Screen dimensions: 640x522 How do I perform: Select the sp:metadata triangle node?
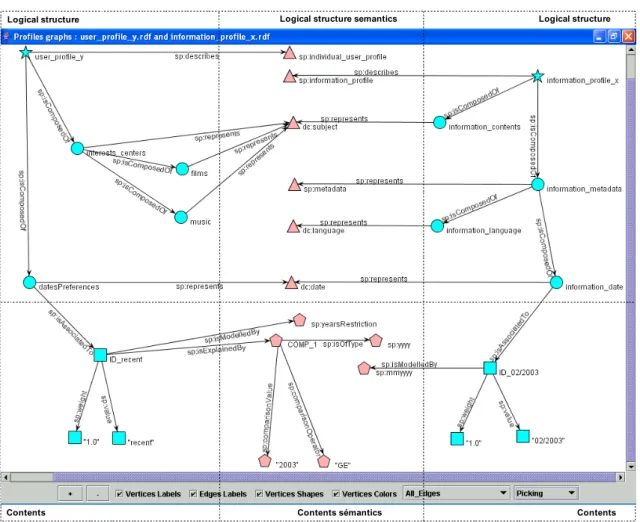[x=294, y=184]
